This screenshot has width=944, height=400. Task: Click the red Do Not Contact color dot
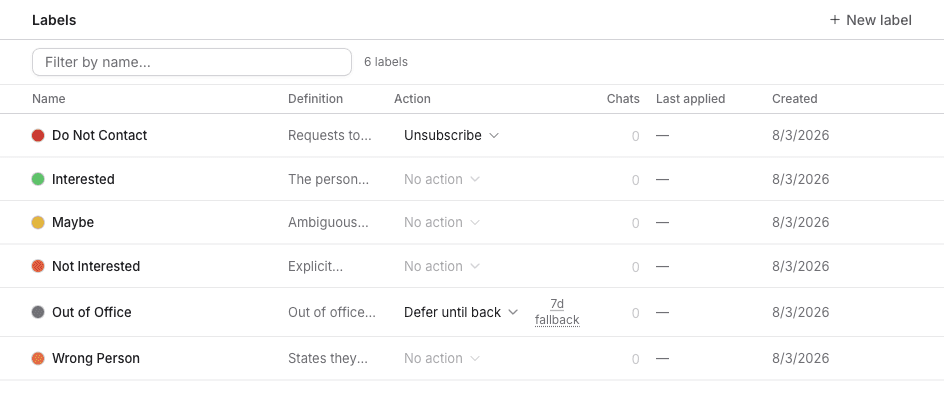[x=38, y=136]
